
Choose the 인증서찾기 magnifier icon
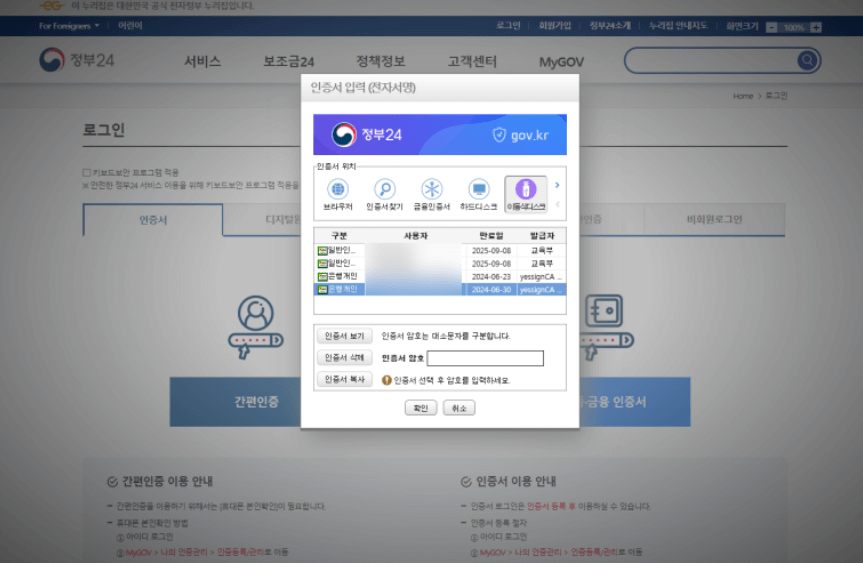pos(385,189)
